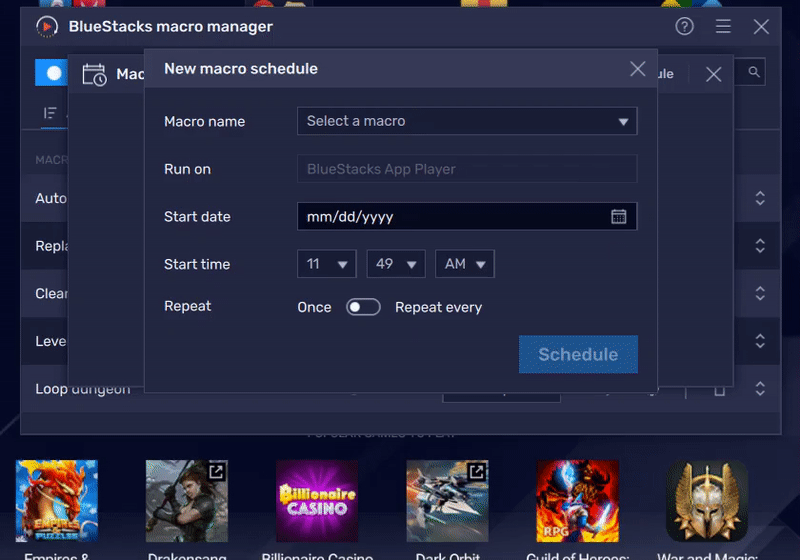
Task: Close the New macro schedule dialog
Action: tap(637, 69)
